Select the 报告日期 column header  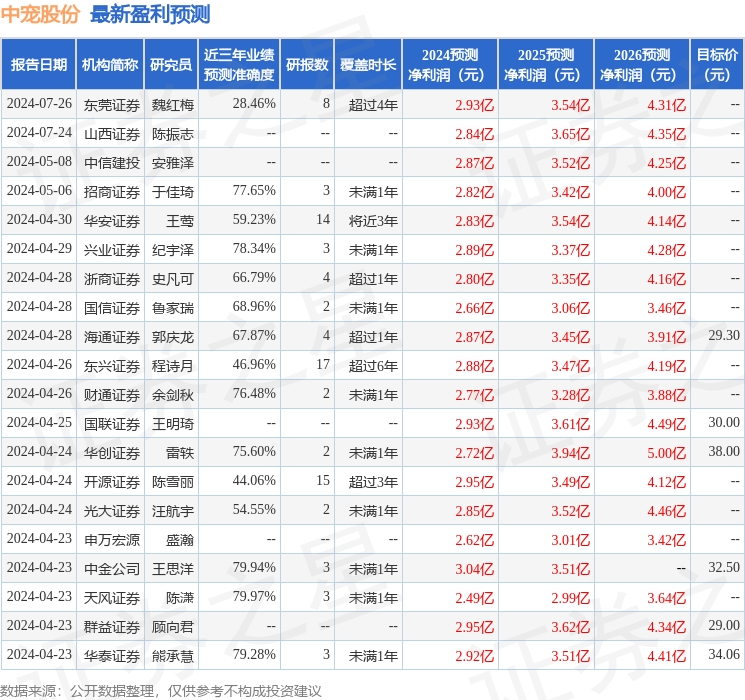click(38, 65)
